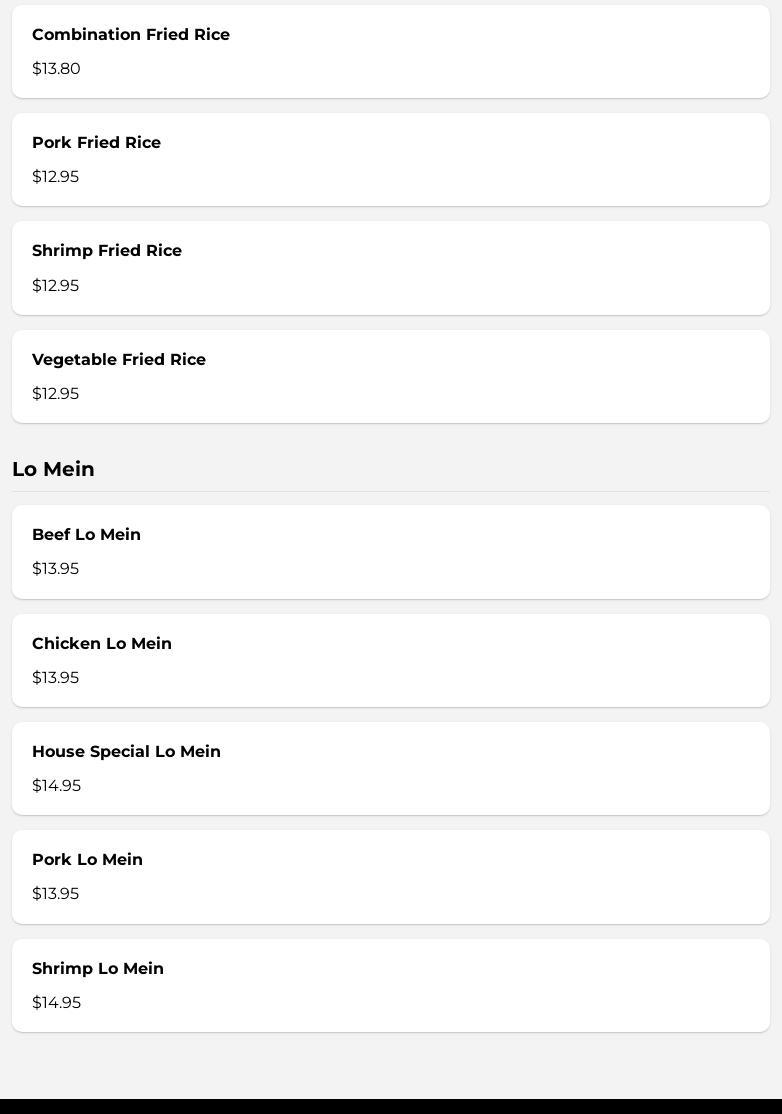Click the House Special Lo Mein $14.95 price
Viewport: 782px width, 1114px height.
pyautogui.click(x=56, y=786)
